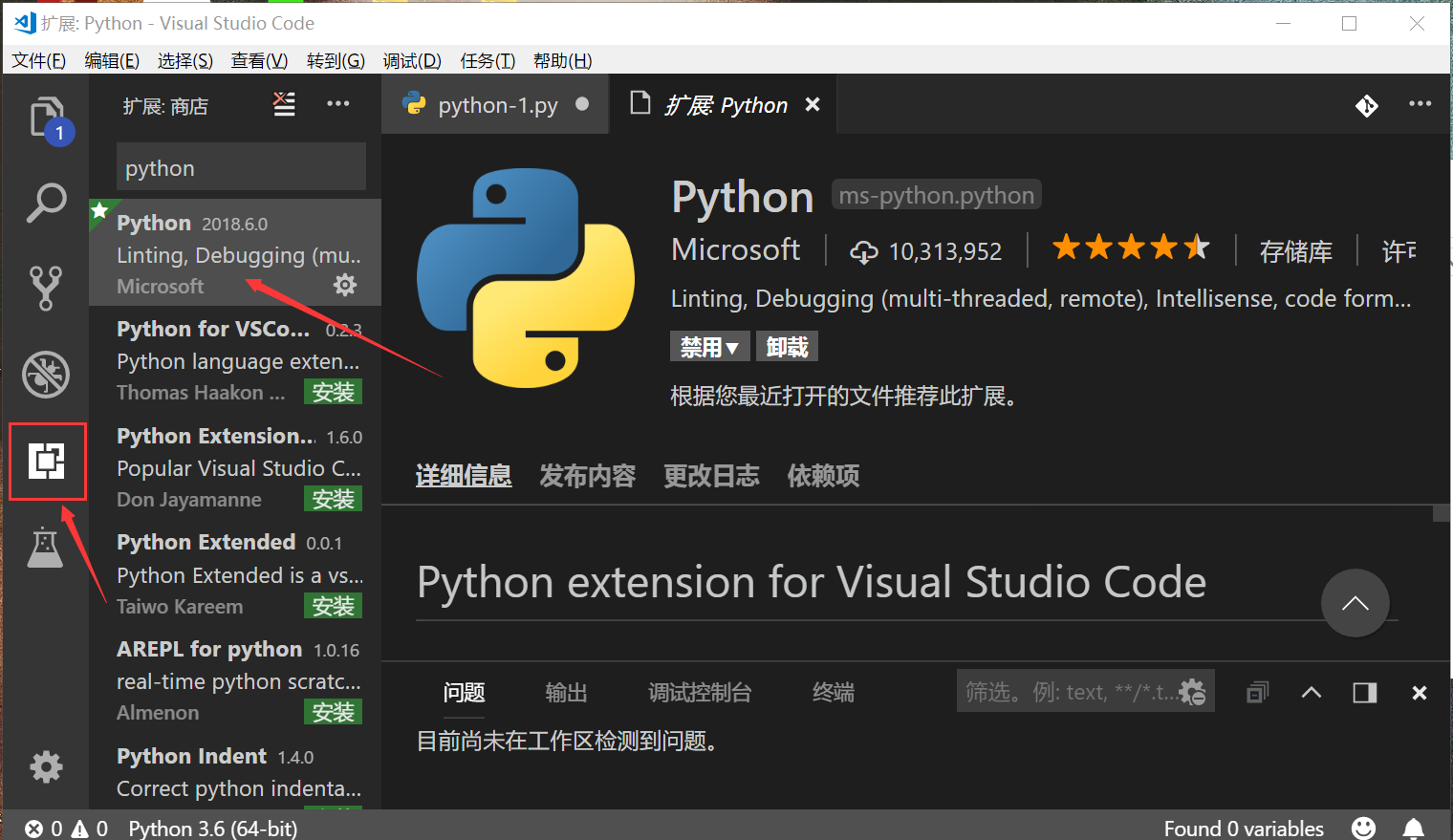The width and height of the screenshot is (1453, 840).
Task: Maximize the bottom panel with the up chevron
Action: pyautogui.click(x=1312, y=692)
